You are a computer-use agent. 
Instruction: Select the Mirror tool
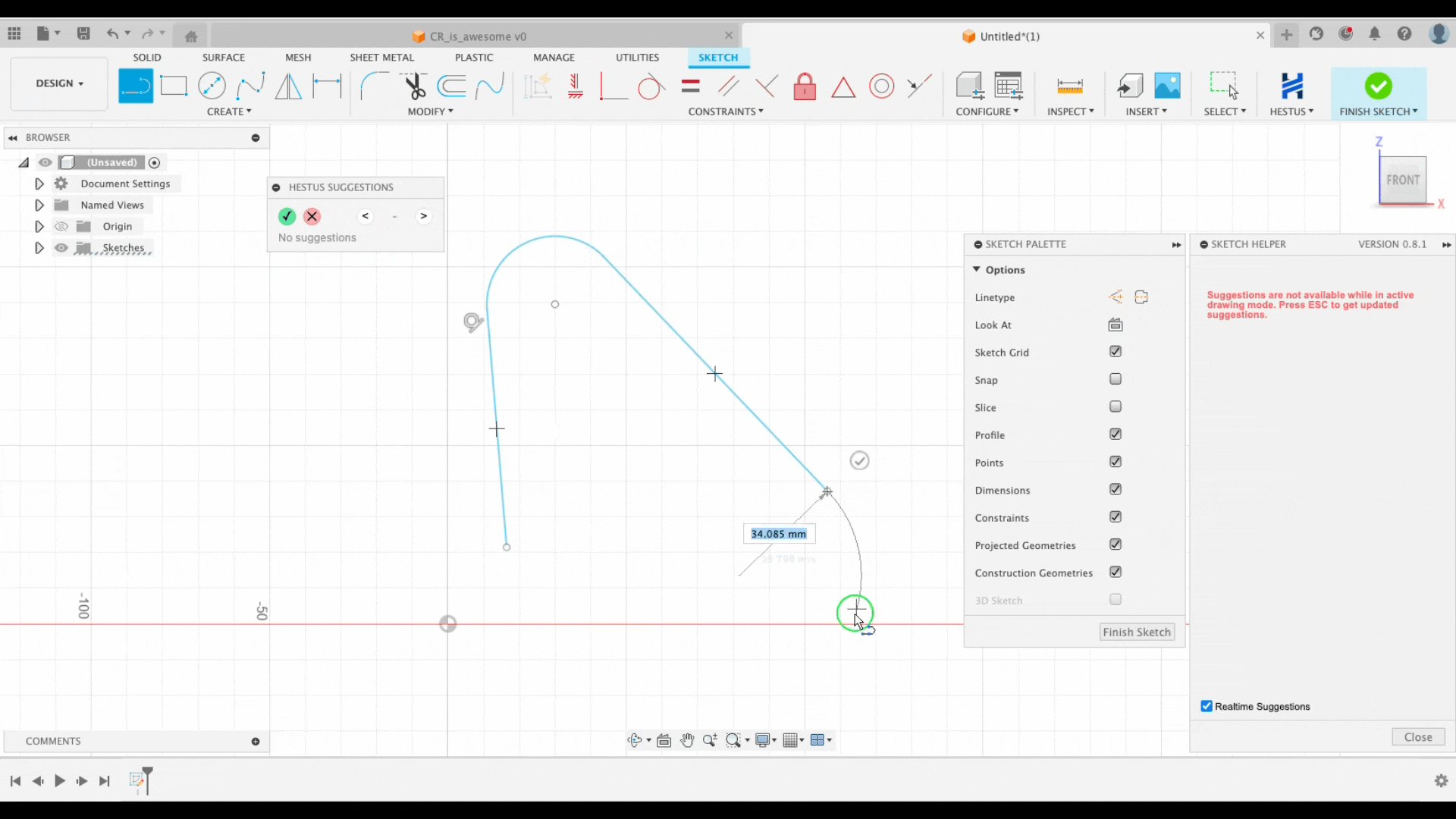288,86
